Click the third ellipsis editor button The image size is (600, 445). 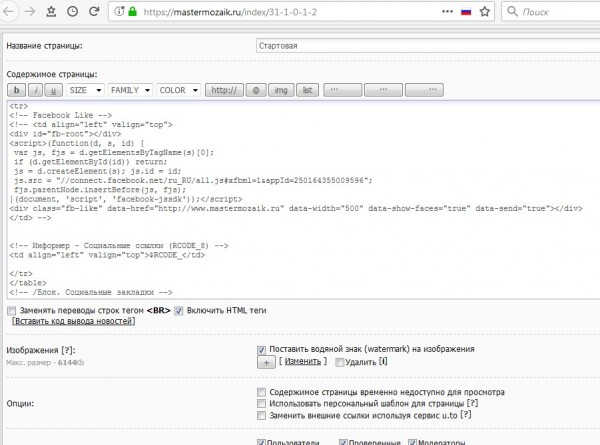point(424,90)
